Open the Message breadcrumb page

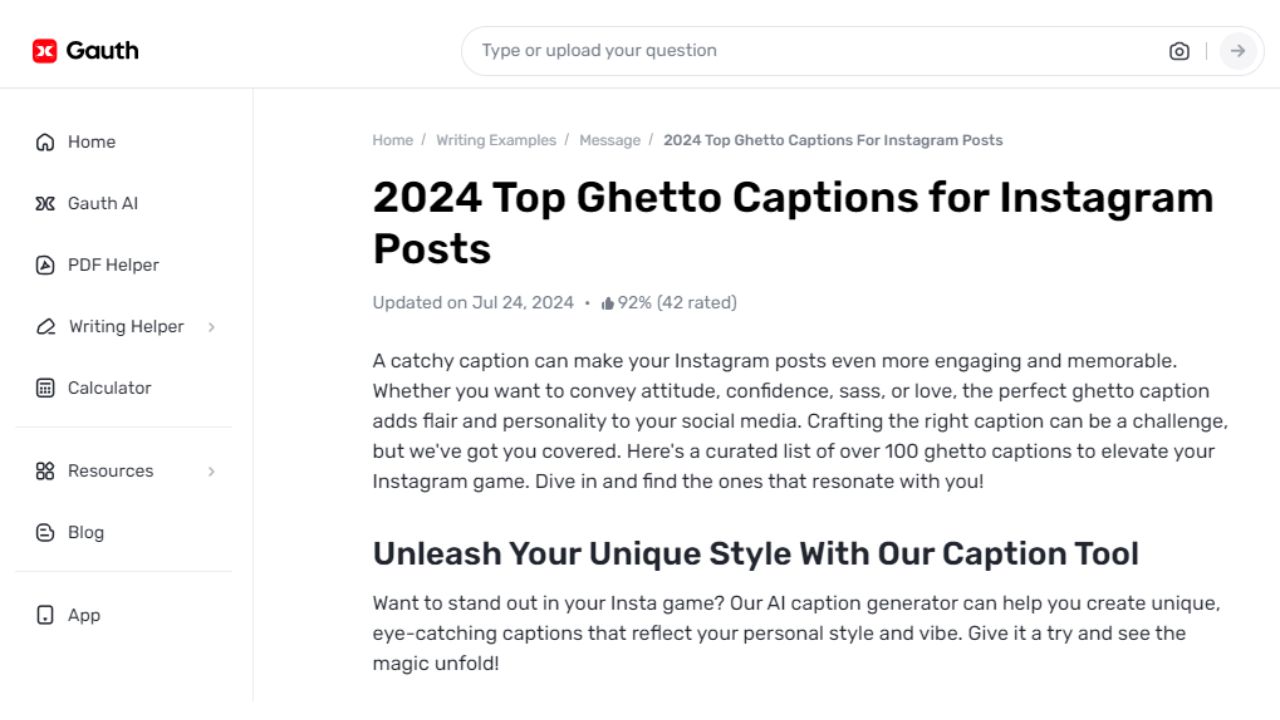click(610, 140)
